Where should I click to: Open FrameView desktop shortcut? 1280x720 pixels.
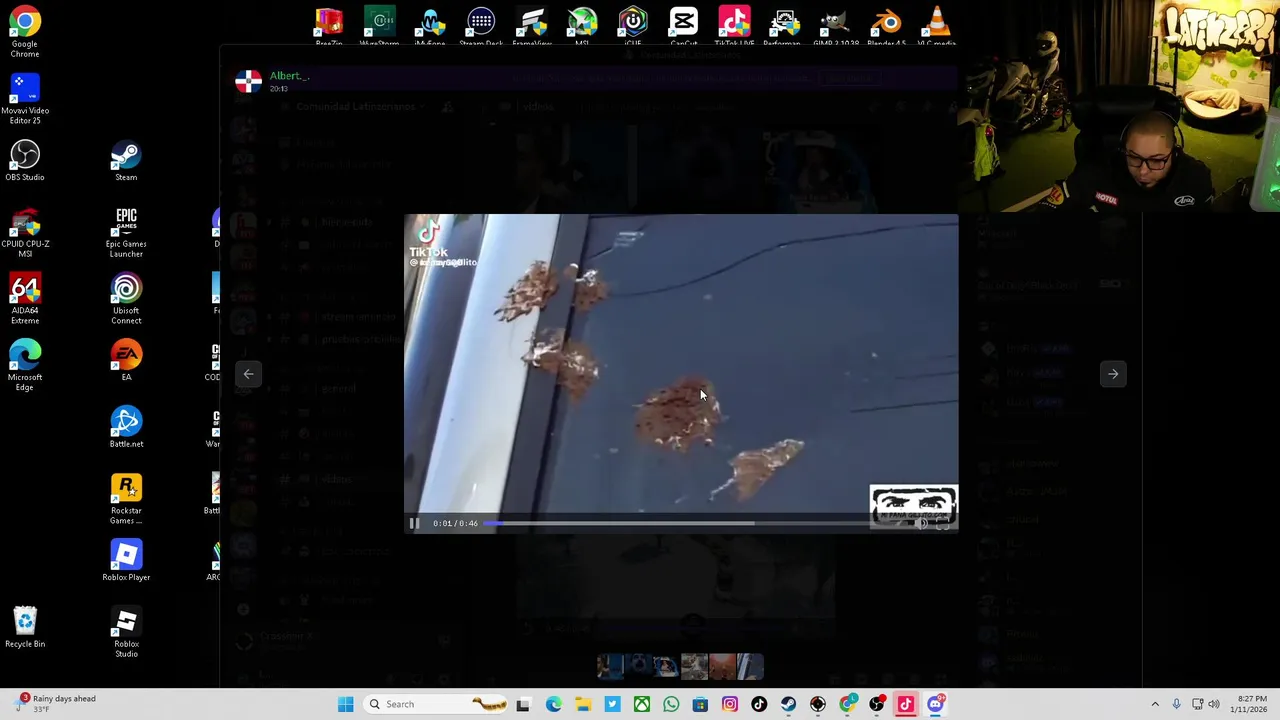(532, 26)
